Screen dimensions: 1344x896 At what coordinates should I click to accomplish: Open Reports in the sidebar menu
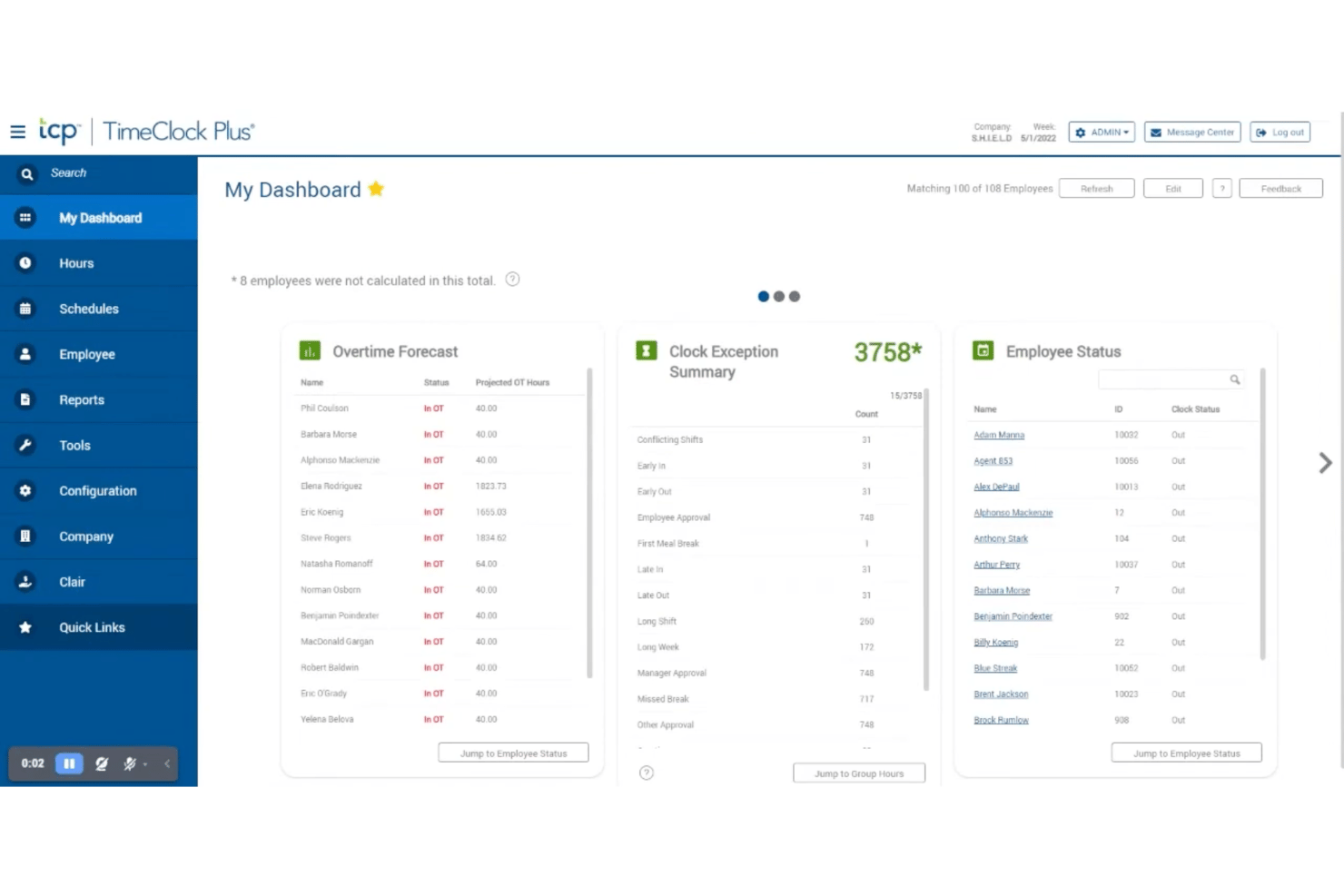click(99, 399)
